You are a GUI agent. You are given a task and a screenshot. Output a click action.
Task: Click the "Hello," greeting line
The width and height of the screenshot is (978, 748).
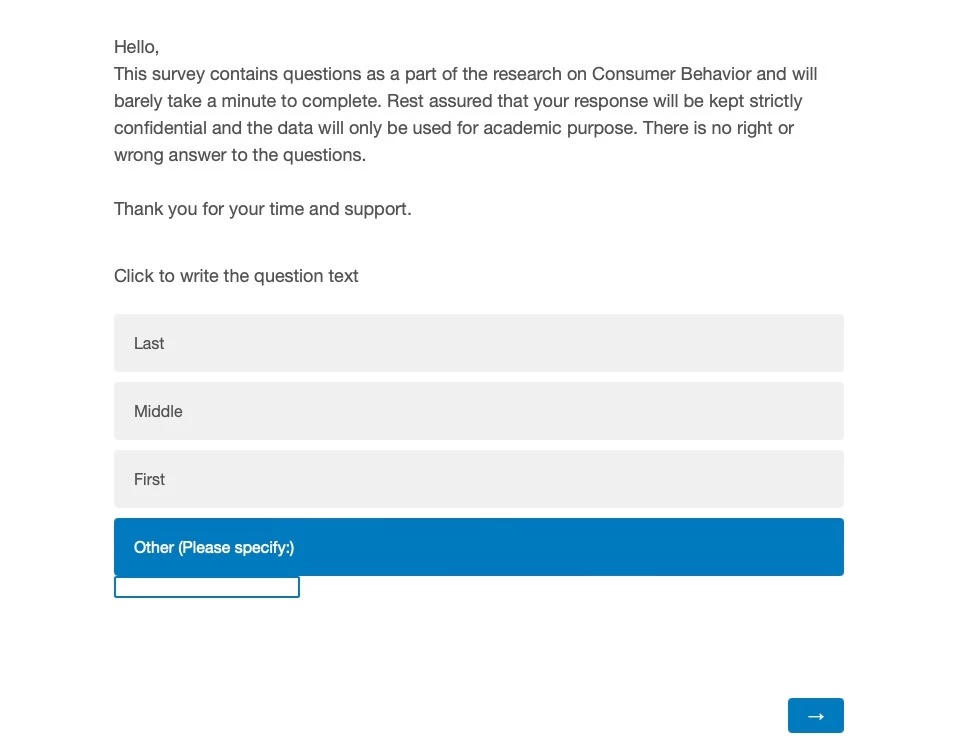point(137,47)
